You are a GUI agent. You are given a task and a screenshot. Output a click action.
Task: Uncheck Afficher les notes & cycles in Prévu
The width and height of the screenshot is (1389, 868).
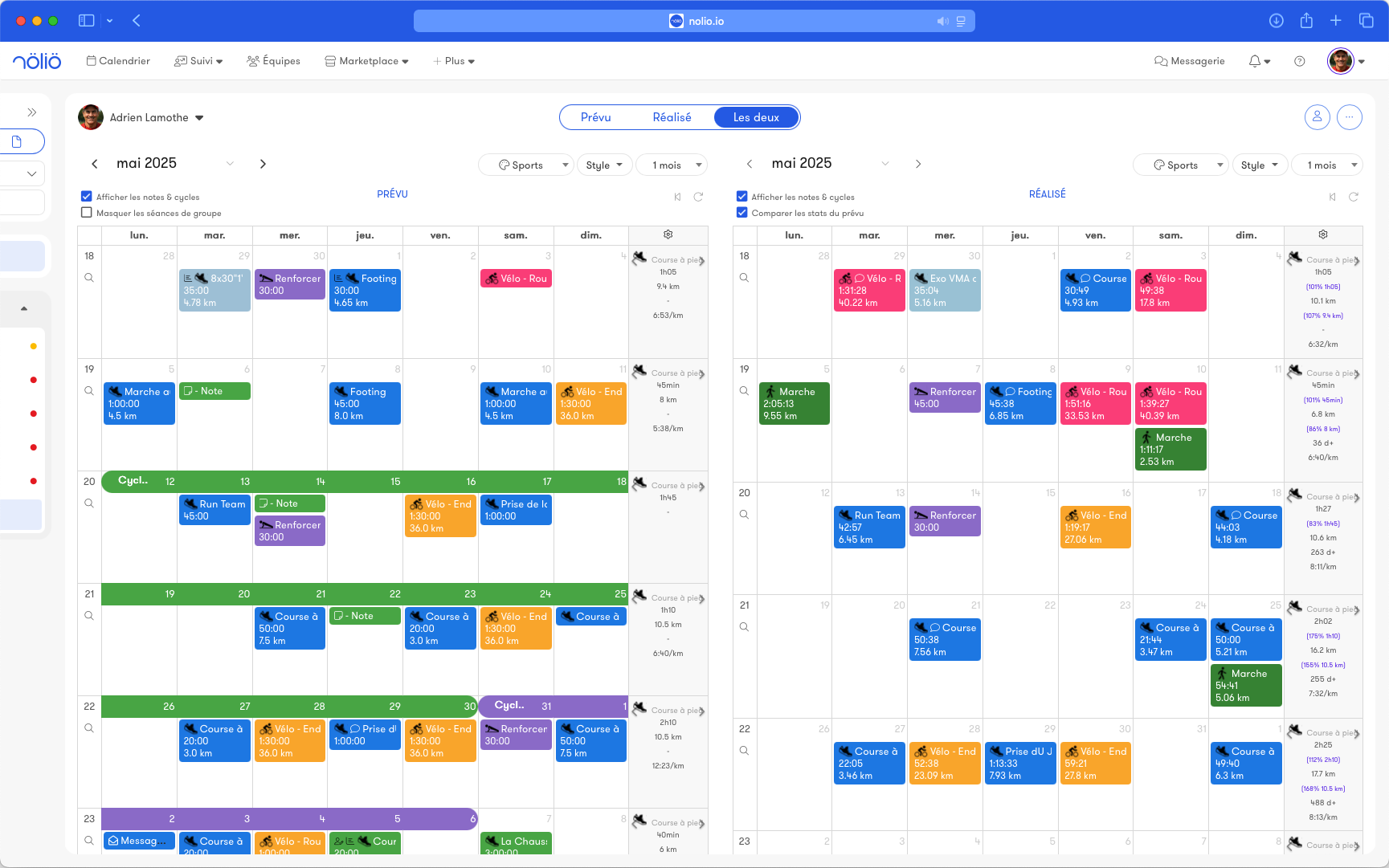87,197
